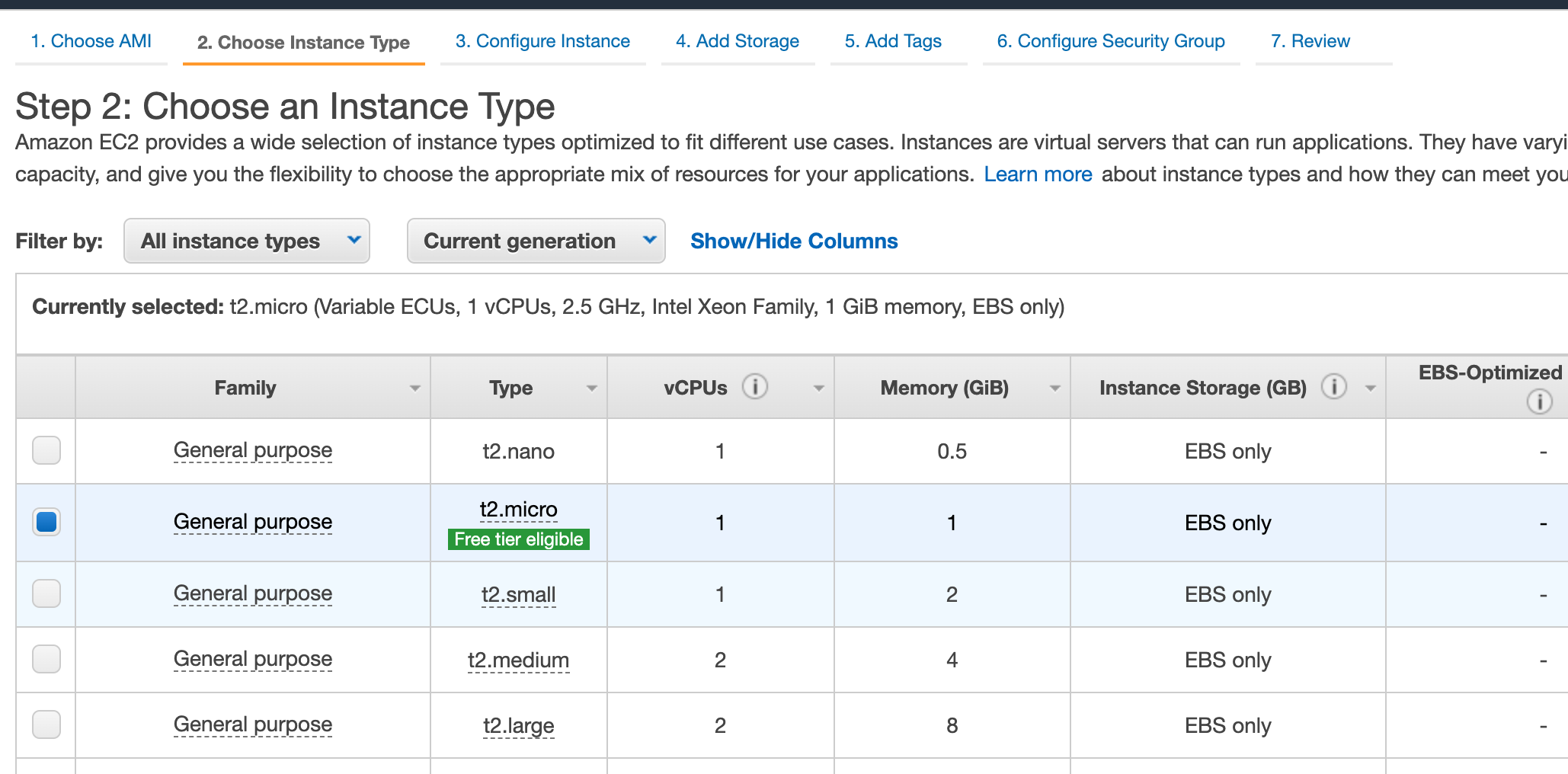Expand the Current generation dropdown
The height and width of the screenshot is (774, 1568).
point(536,241)
